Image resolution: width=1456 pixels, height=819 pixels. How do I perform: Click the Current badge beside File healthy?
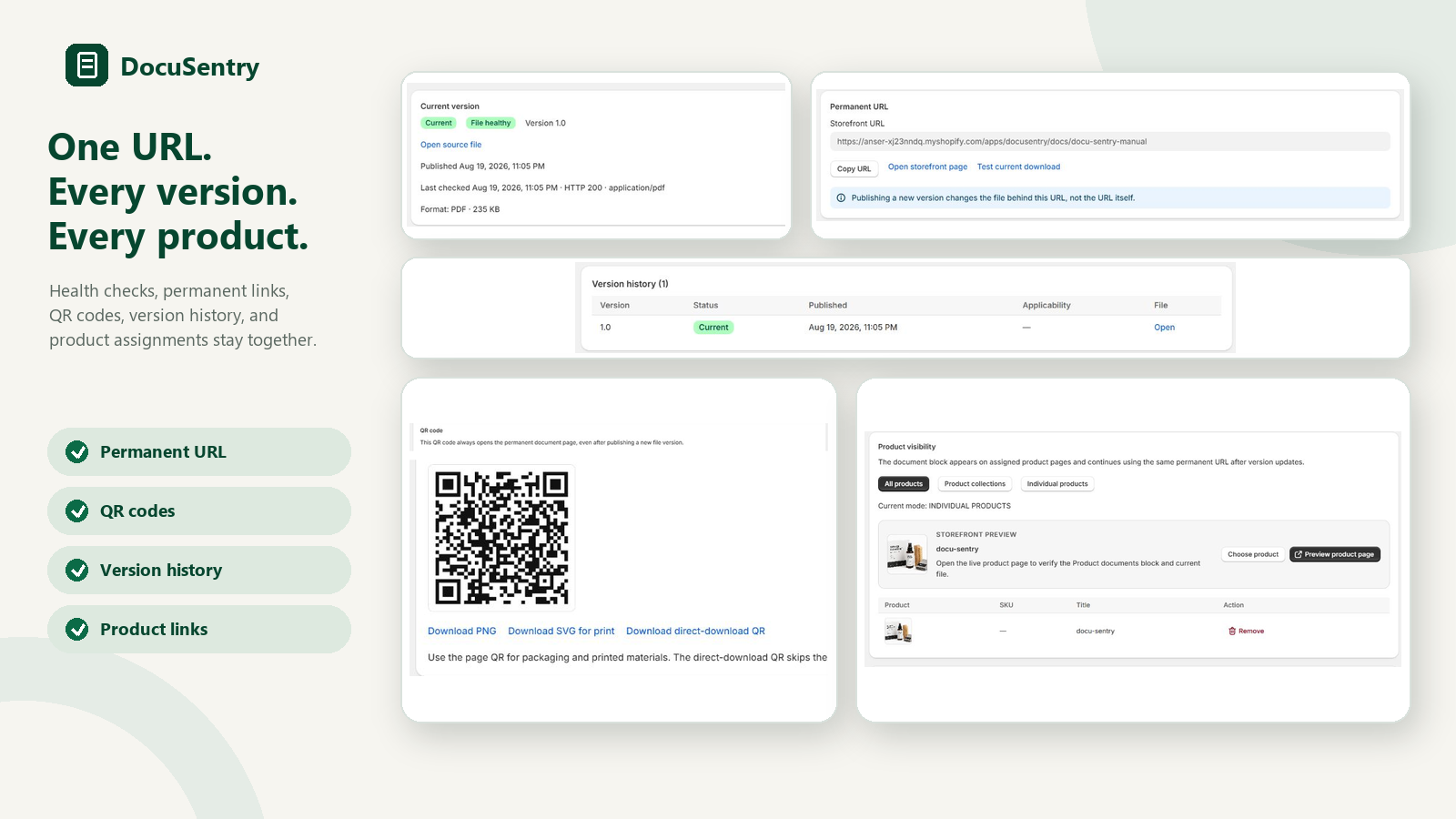coord(439,123)
